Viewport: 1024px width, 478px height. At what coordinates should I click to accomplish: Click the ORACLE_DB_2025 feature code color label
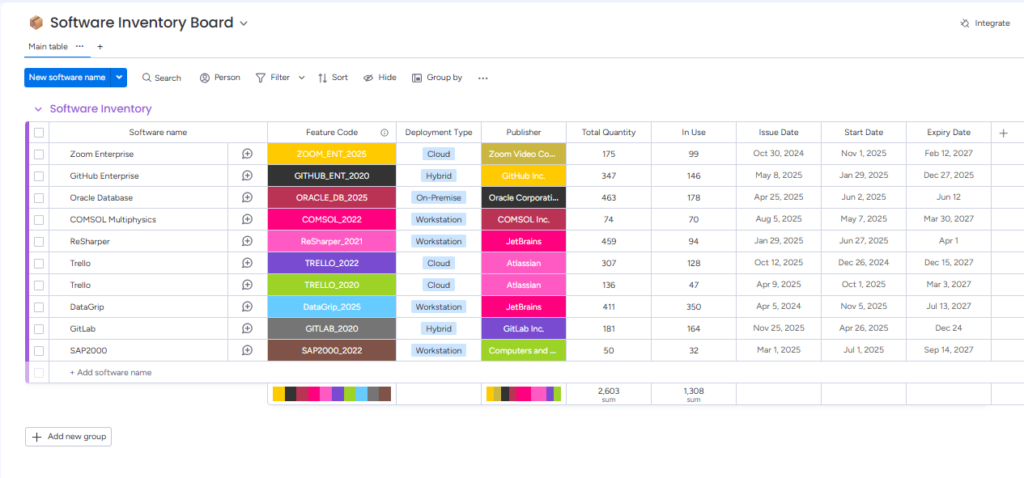click(332, 198)
